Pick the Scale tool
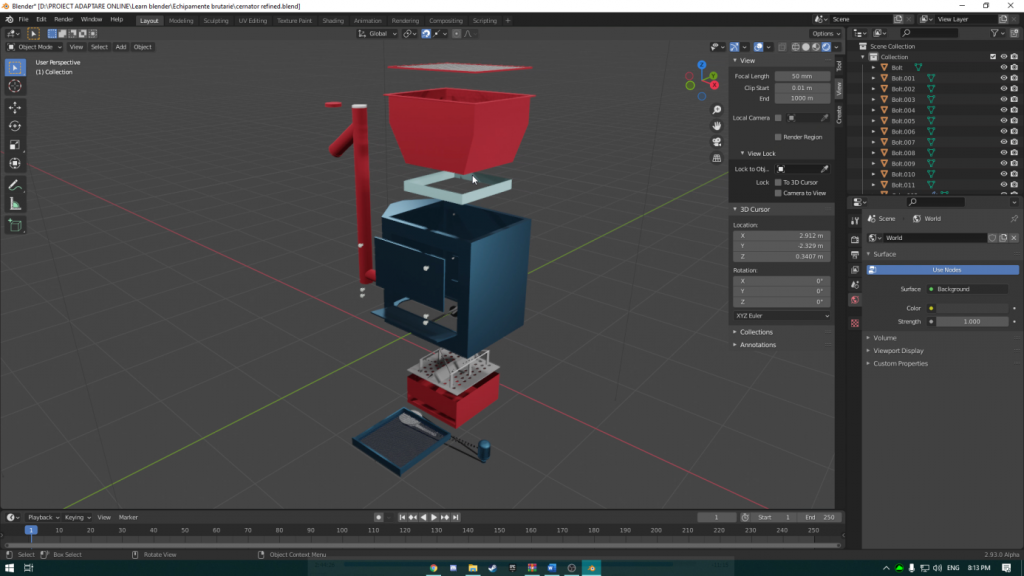 coord(15,145)
